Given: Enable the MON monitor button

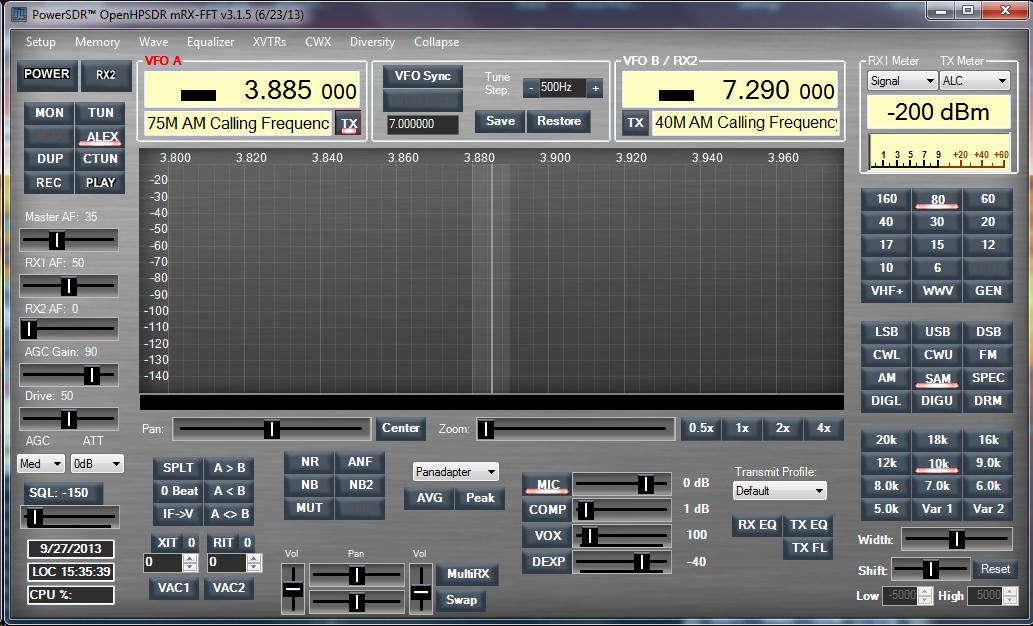Looking at the screenshot, I should click(x=49, y=114).
